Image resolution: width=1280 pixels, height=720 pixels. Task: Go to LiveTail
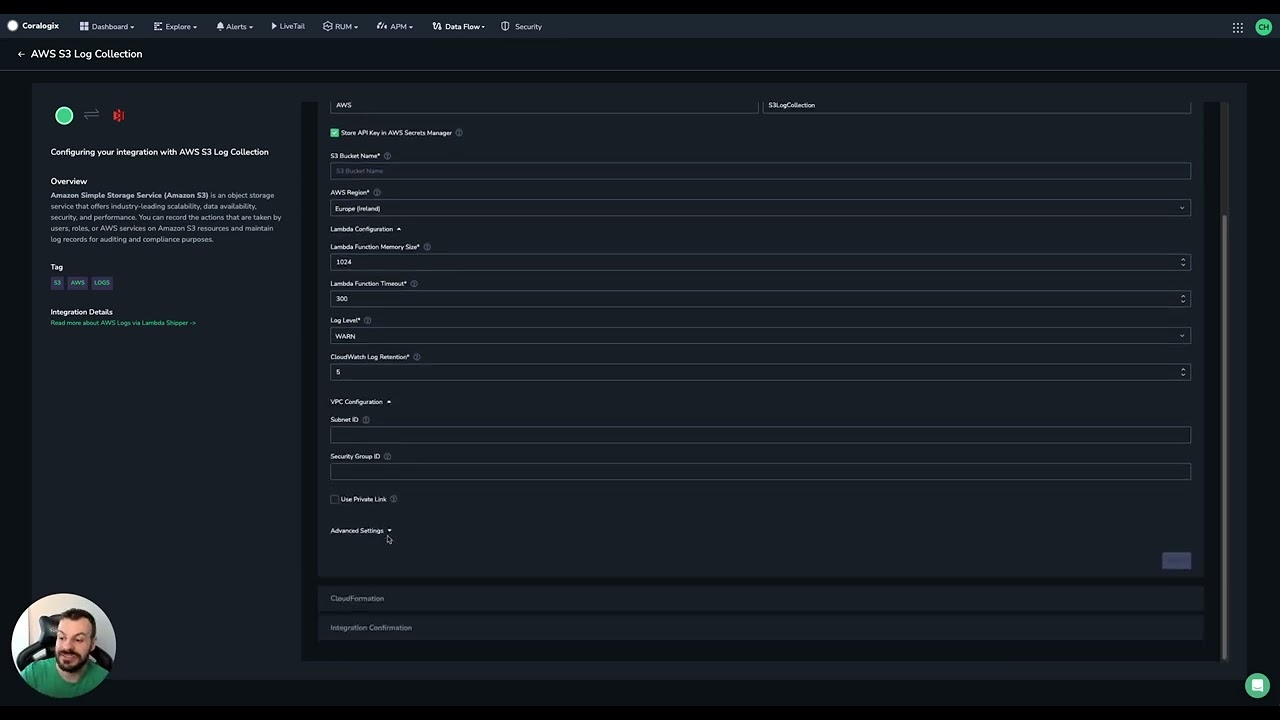pyautogui.click(x=288, y=27)
